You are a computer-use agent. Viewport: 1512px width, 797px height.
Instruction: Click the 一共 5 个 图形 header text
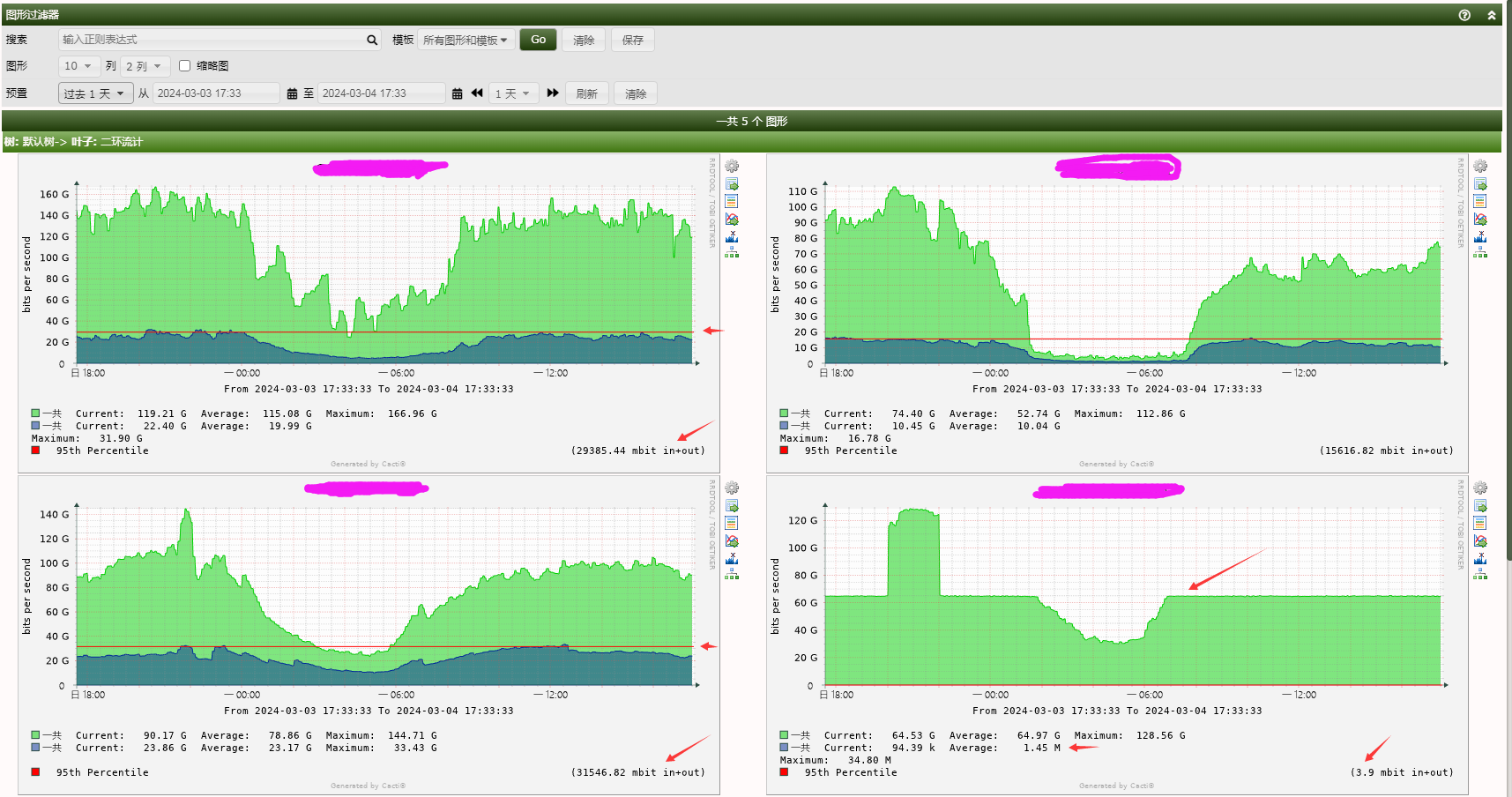click(752, 122)
